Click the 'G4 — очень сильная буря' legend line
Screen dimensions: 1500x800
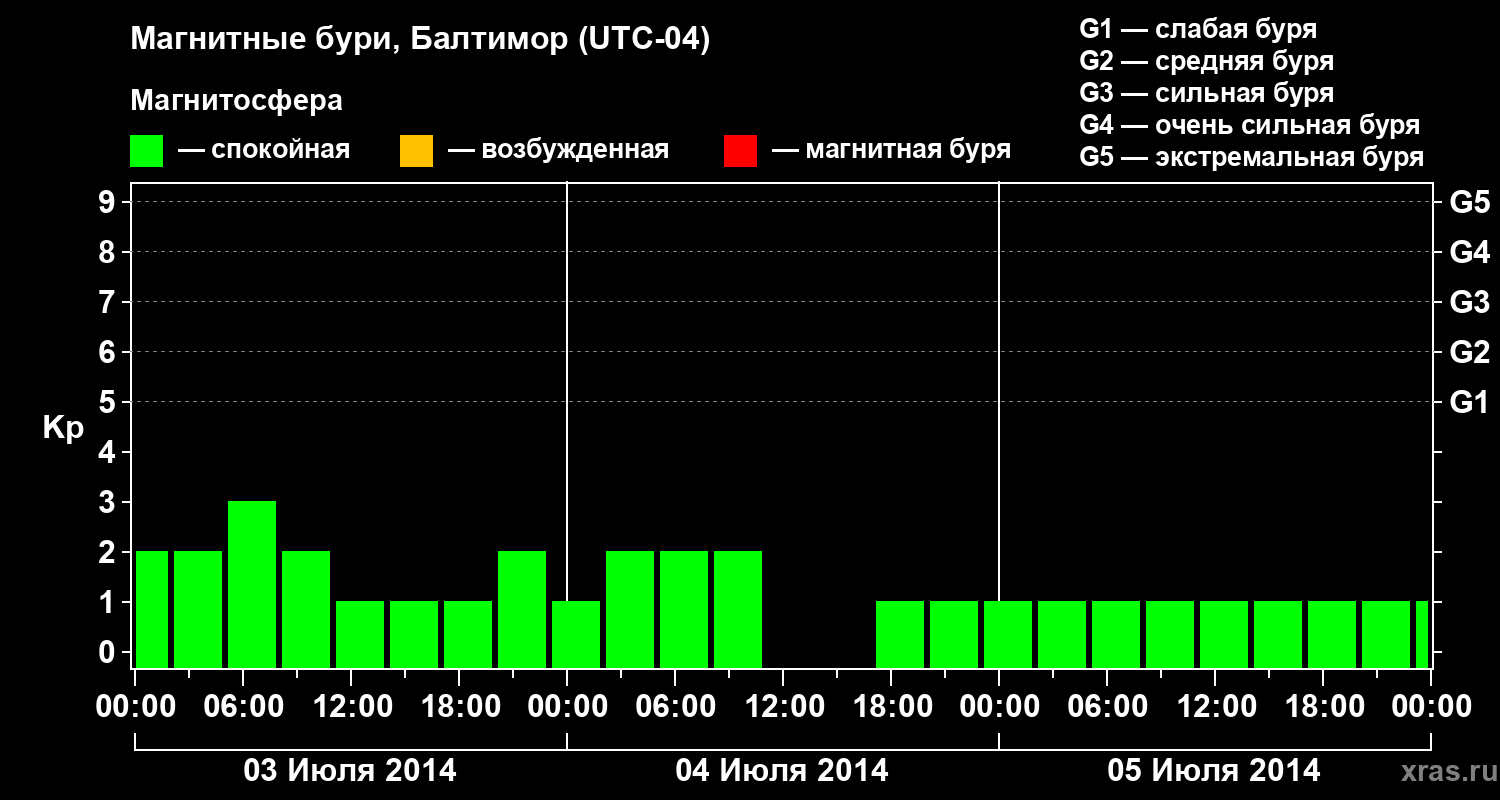[x=1250, y=125]
